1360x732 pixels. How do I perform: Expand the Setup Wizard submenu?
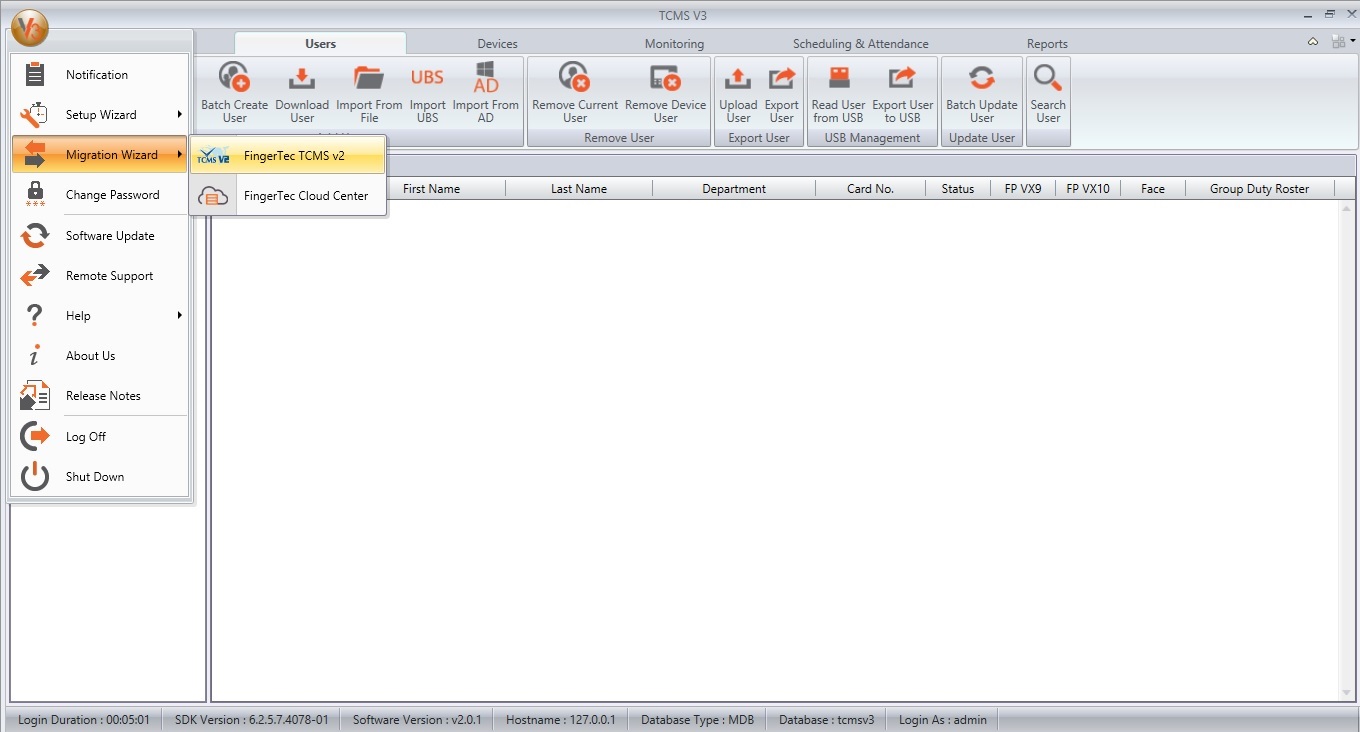click(x=99, y=115)
